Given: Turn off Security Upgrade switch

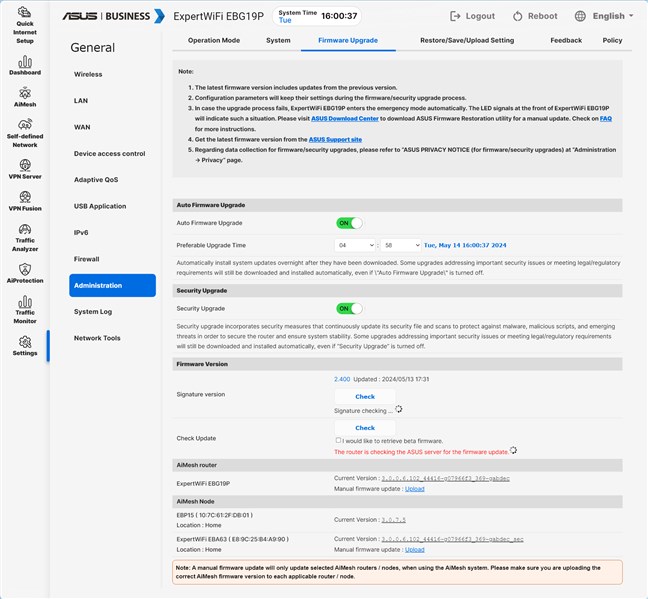Looking at the screenshot, I should 350,309.
